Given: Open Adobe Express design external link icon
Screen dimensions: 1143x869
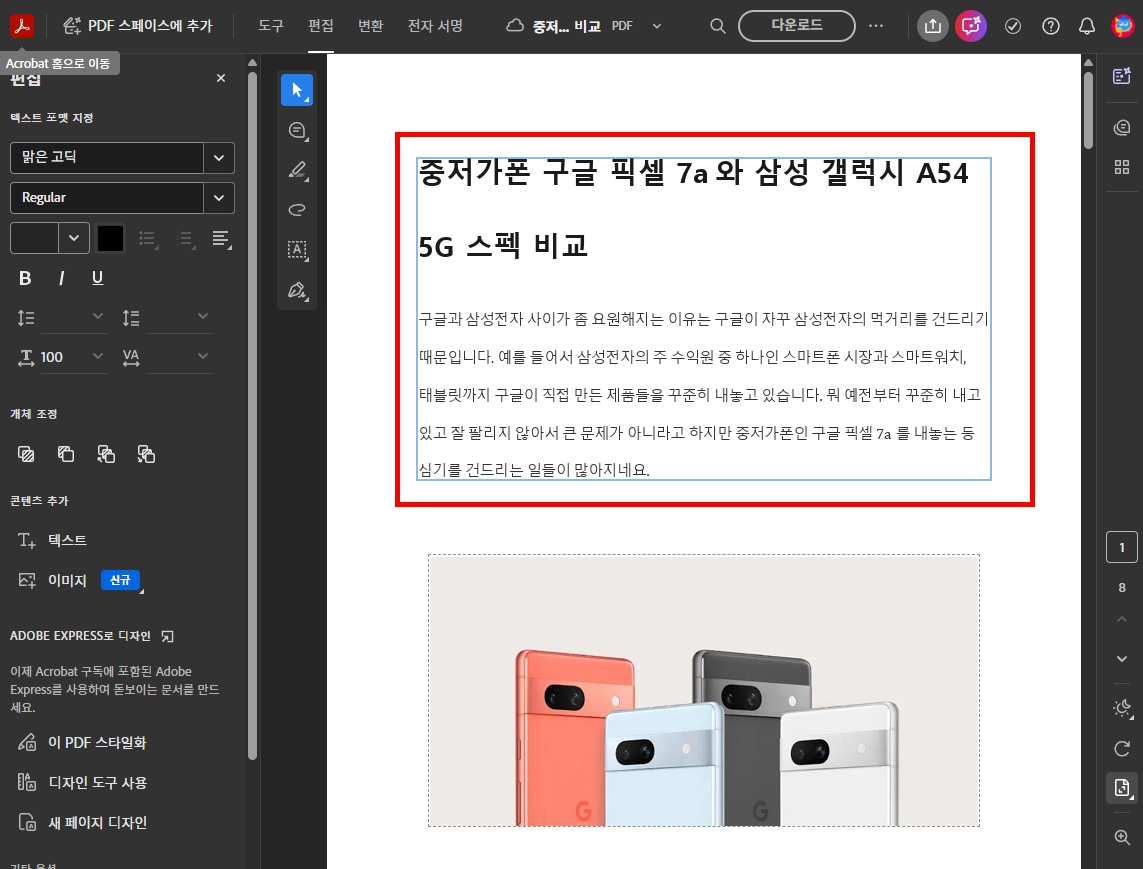Looking at the screenshot, I should click(167, 636).
